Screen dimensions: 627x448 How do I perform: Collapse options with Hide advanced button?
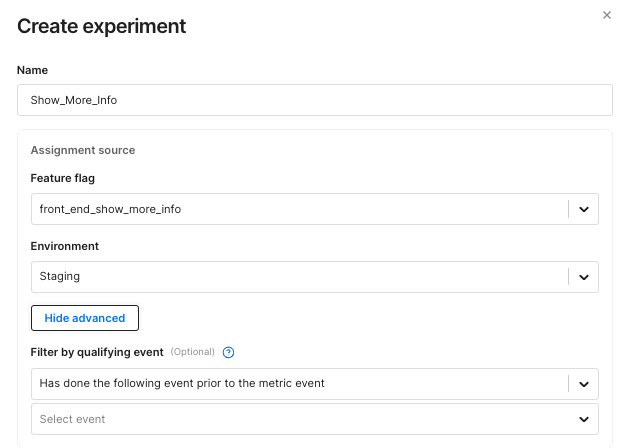[85, 318]
